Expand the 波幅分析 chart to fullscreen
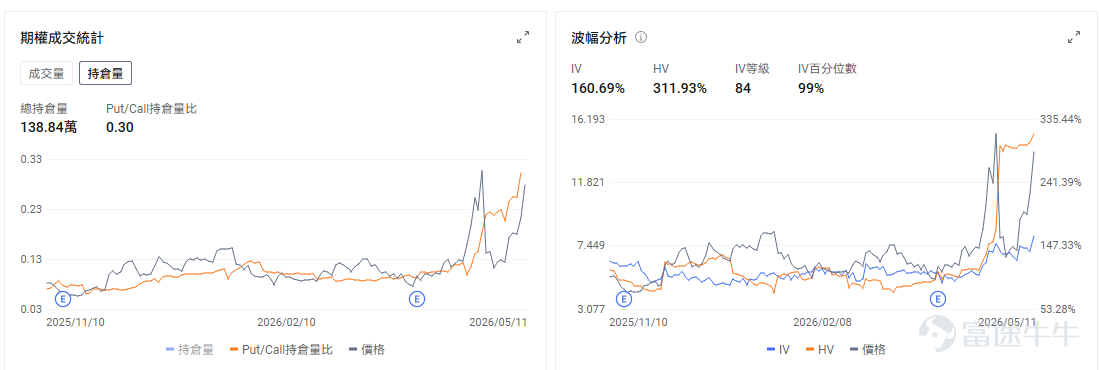The image size is (1099, 370). coord(1074,38)
